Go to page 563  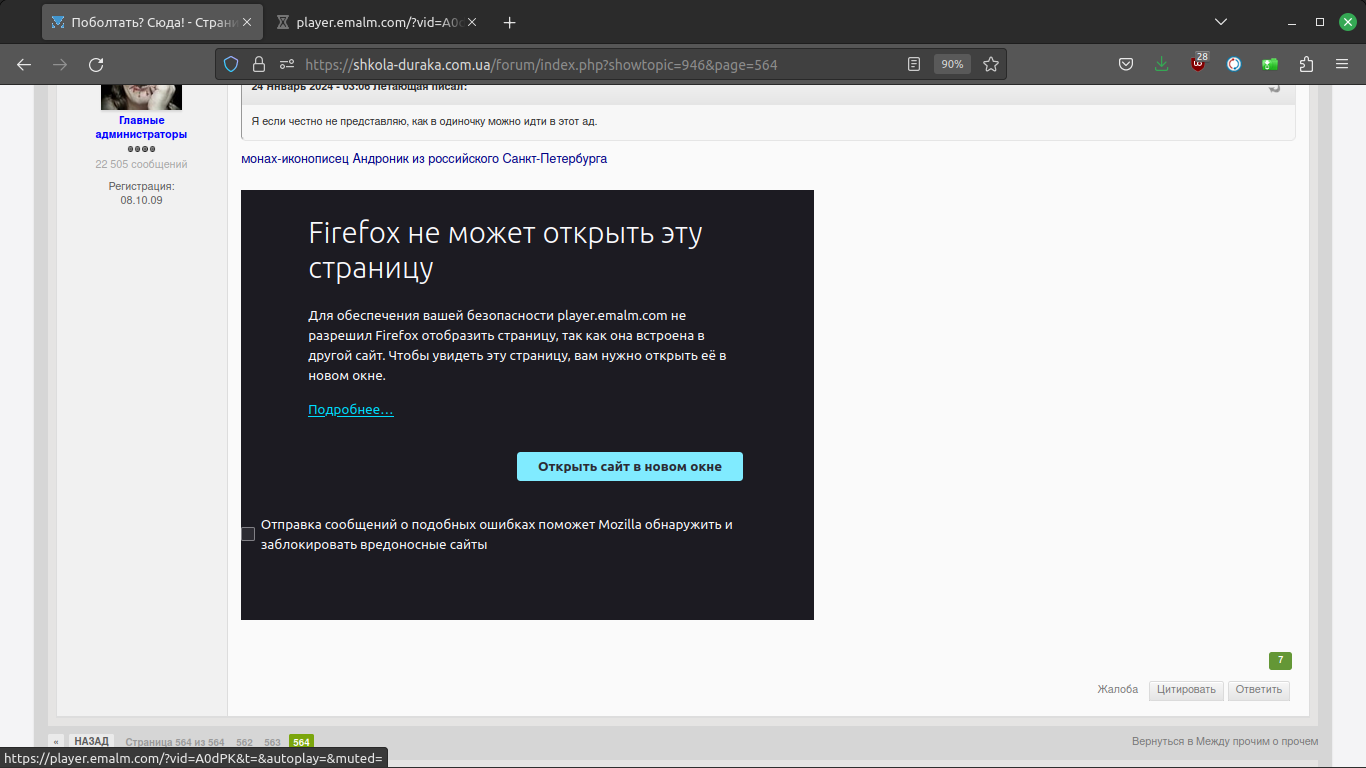[272, 742]
